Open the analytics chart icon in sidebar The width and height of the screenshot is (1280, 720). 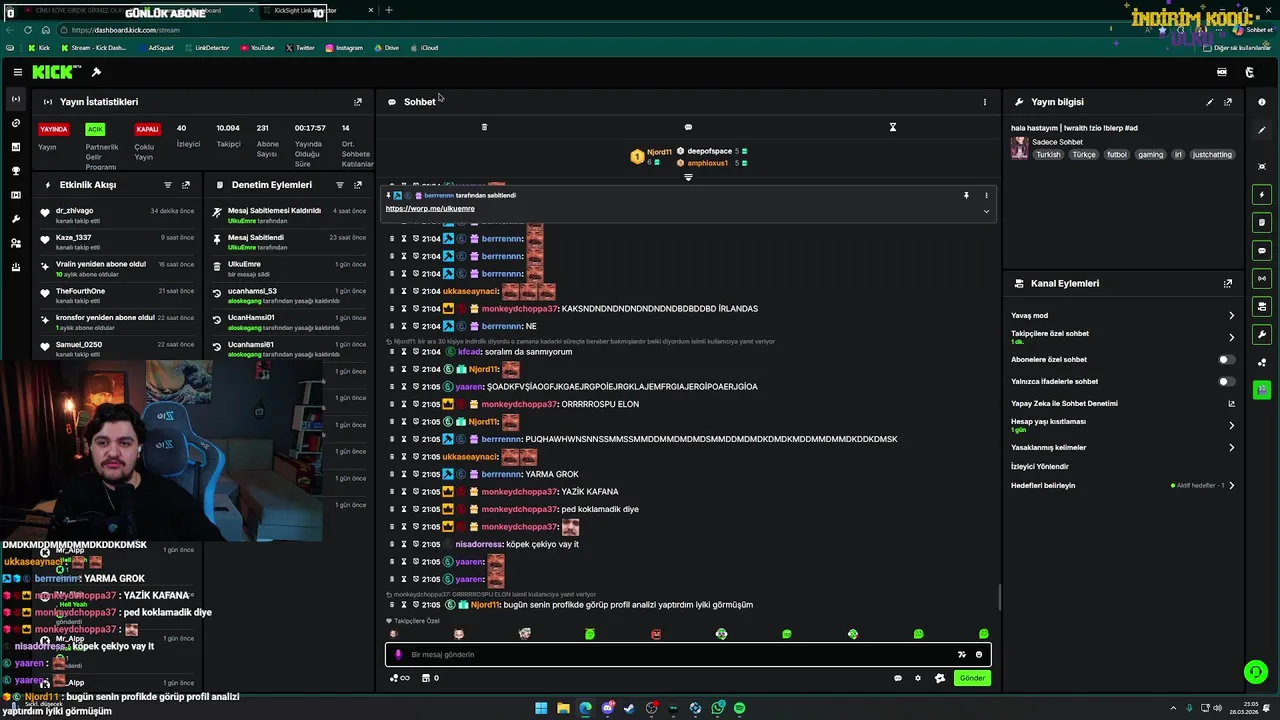point(15,147)
